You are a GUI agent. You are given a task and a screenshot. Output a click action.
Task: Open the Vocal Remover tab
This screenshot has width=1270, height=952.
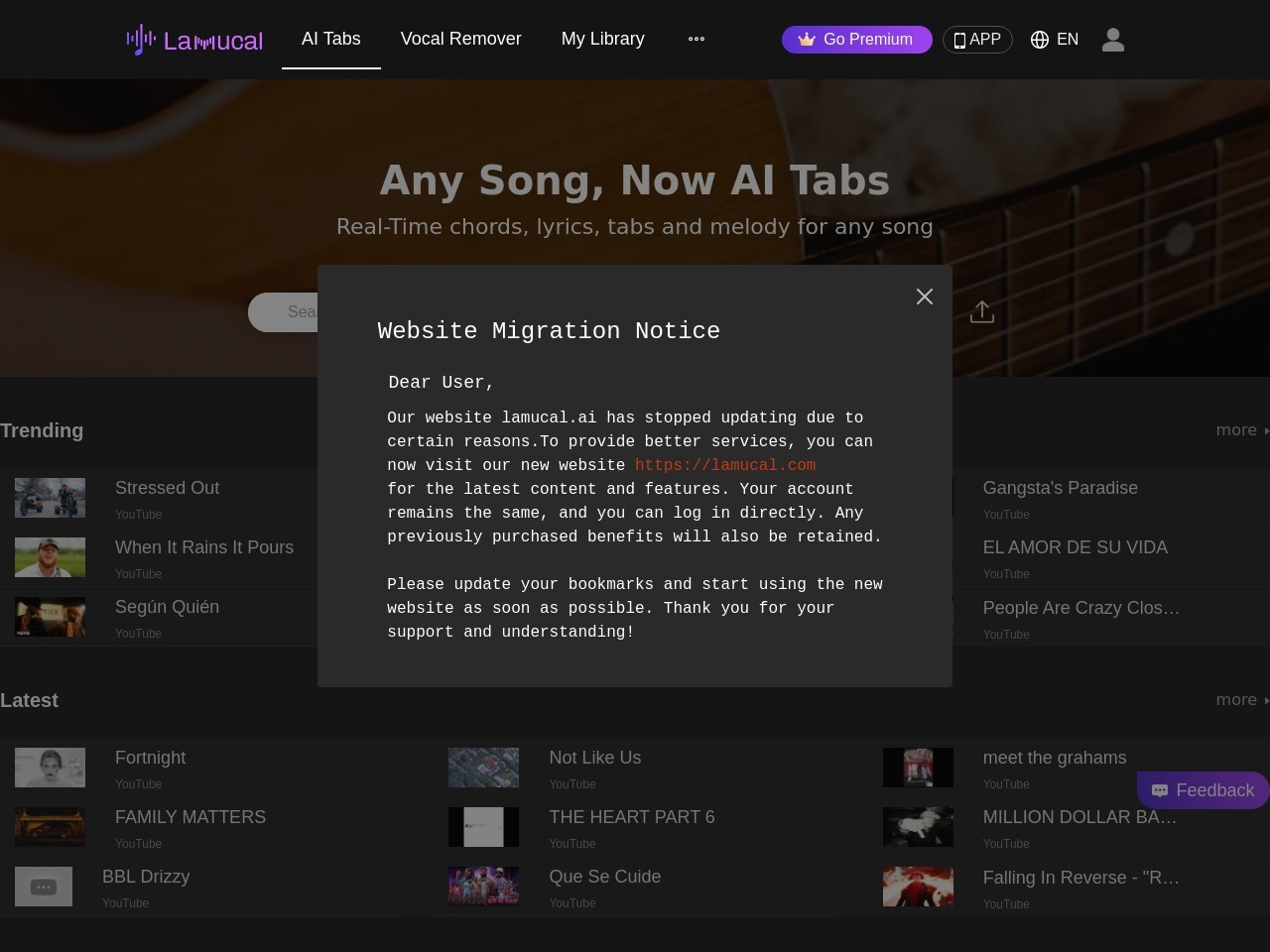461,39
